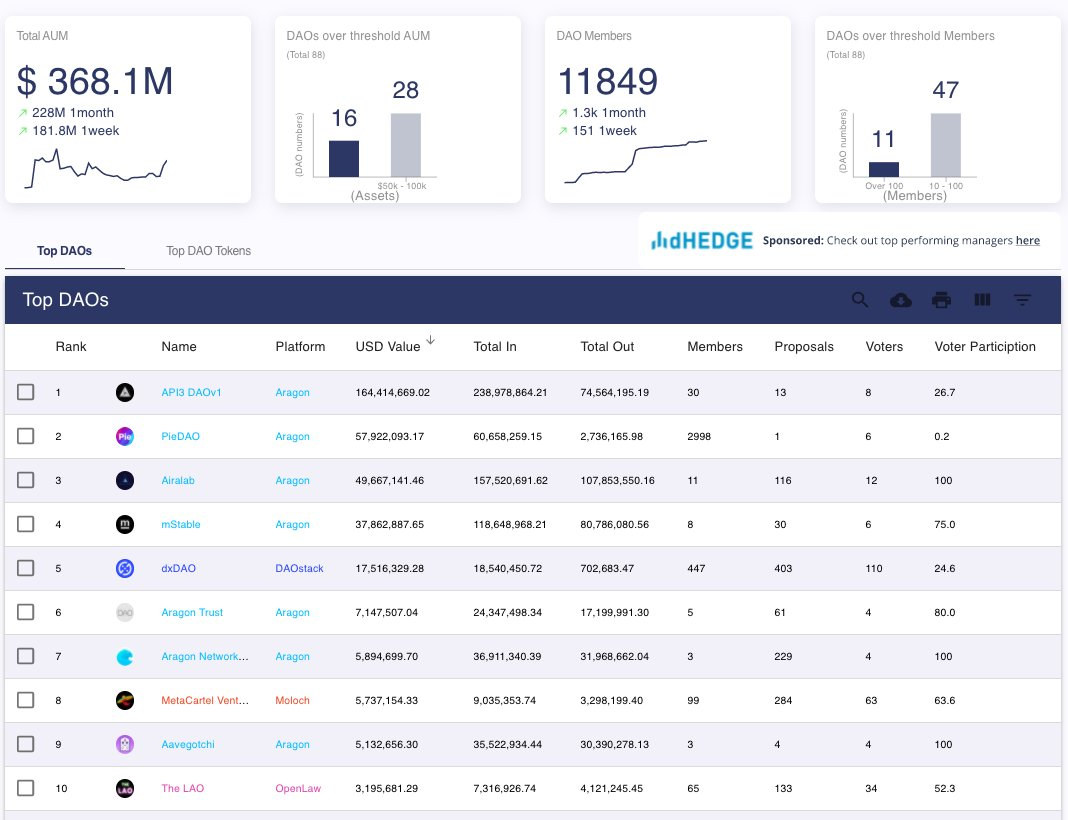The width and height of the screenshot is (1068, 820).
Task: Click PieDAO's 2998 members cell
Action: tap(699, 437)
